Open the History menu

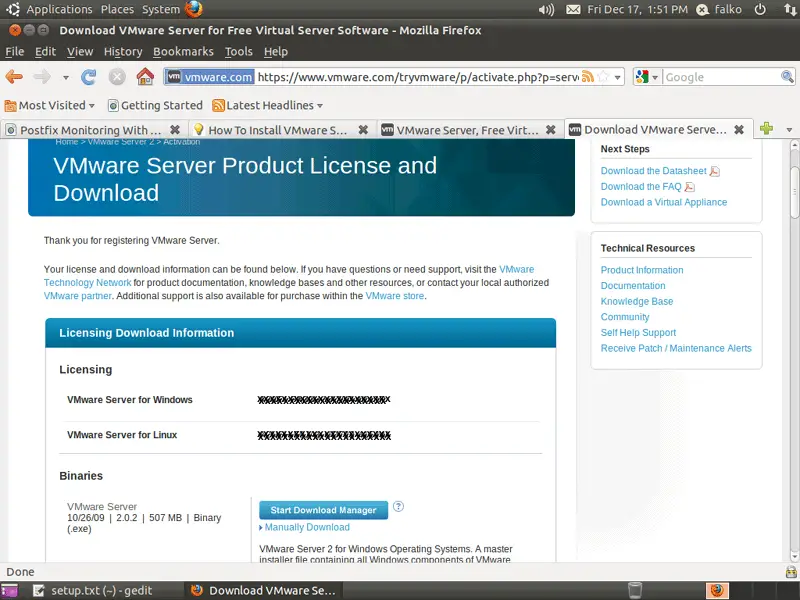click(x=123, y=52)
